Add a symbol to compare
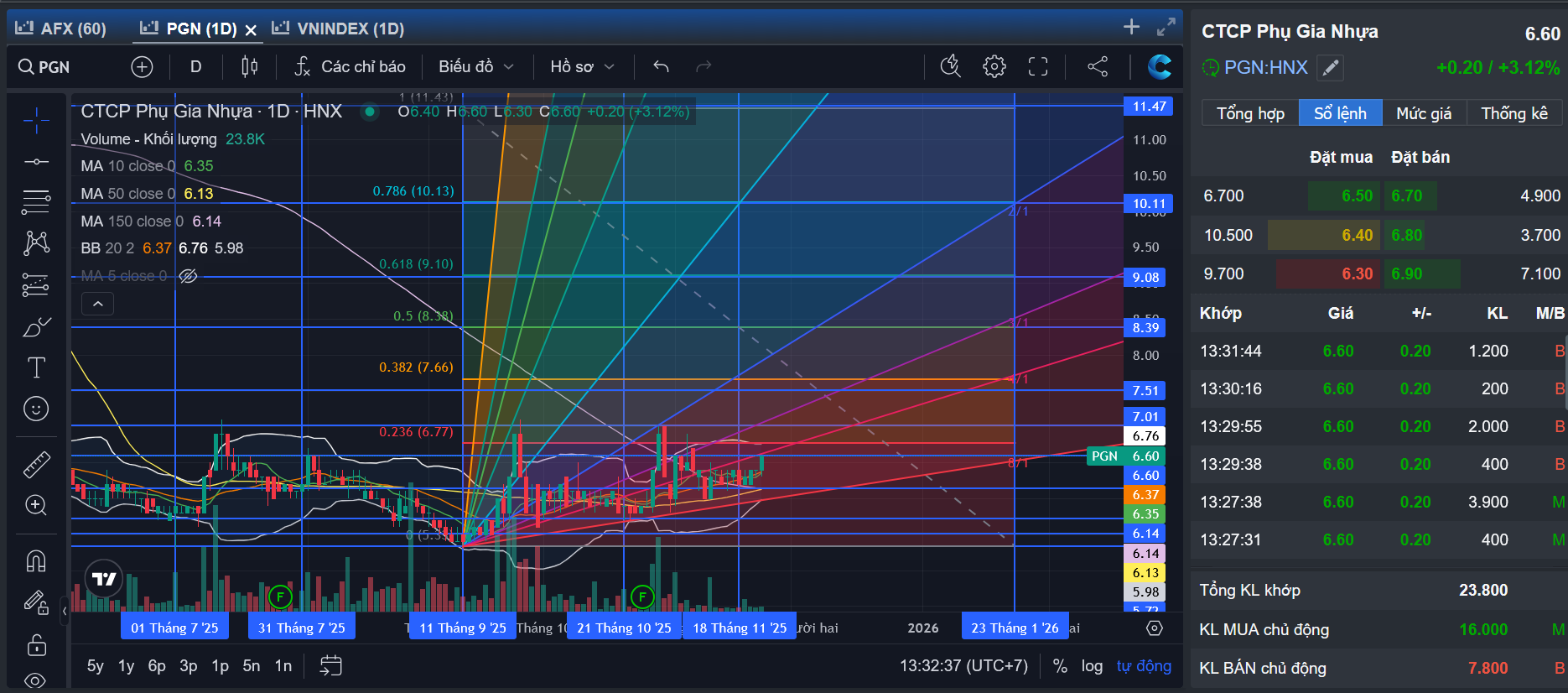 click(x=143, y=67)
